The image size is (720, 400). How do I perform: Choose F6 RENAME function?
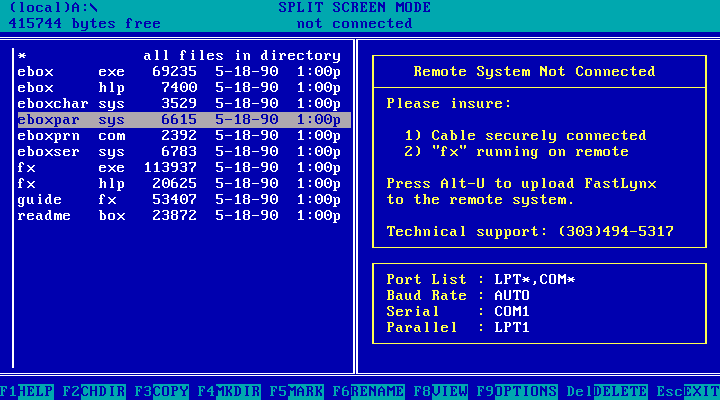pos(369,391)
